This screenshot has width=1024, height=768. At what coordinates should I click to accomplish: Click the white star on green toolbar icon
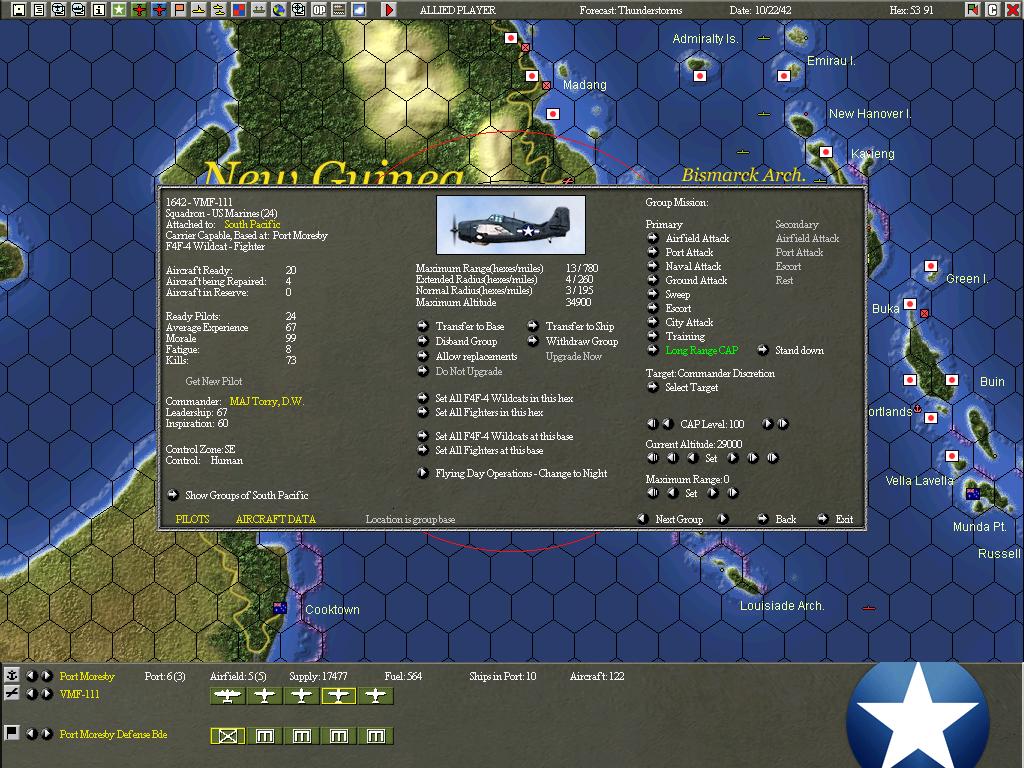click(x=119, y=9)
